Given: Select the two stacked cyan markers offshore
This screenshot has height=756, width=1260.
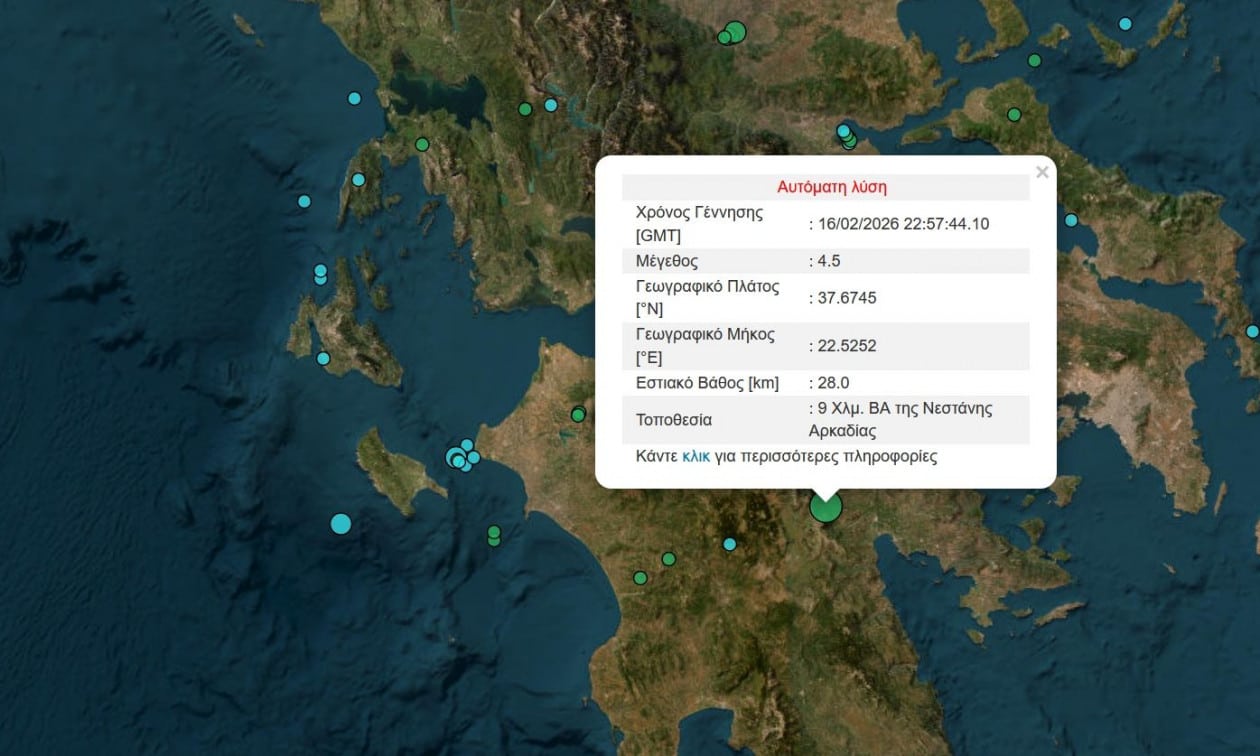Looking at the screenshot, I should coord(318,273).
